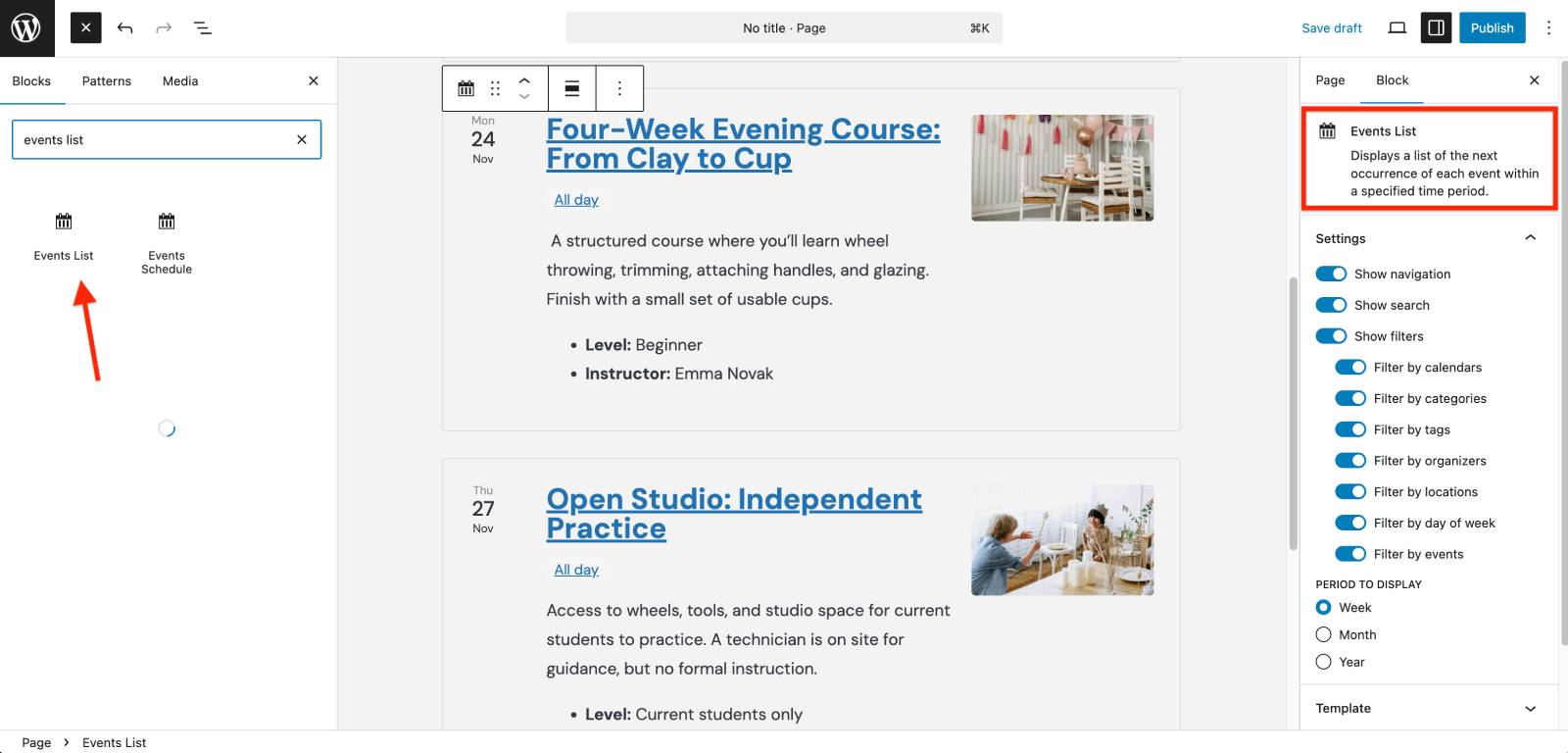
Task: Click the desktop preview view icon
Action: 1396,27
